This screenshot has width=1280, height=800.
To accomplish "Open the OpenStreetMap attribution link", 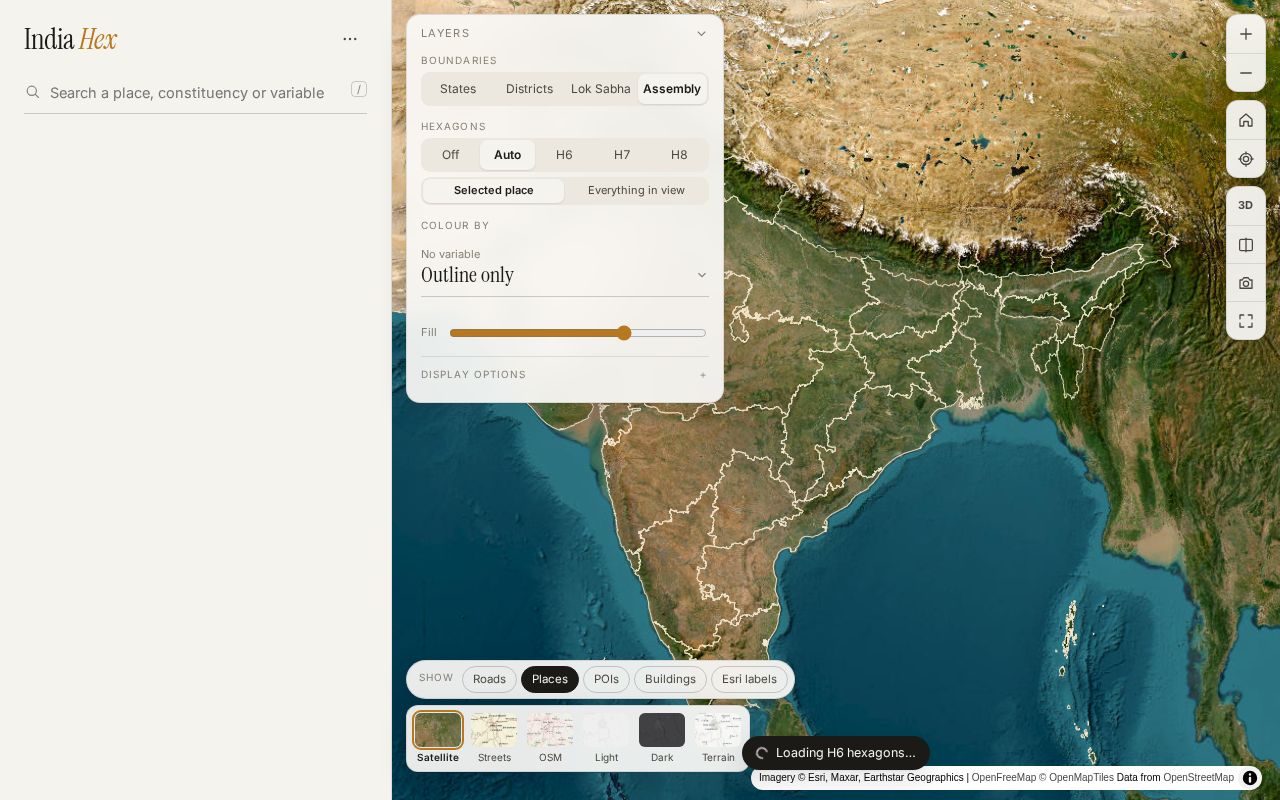I will (x=1198, y=778).
